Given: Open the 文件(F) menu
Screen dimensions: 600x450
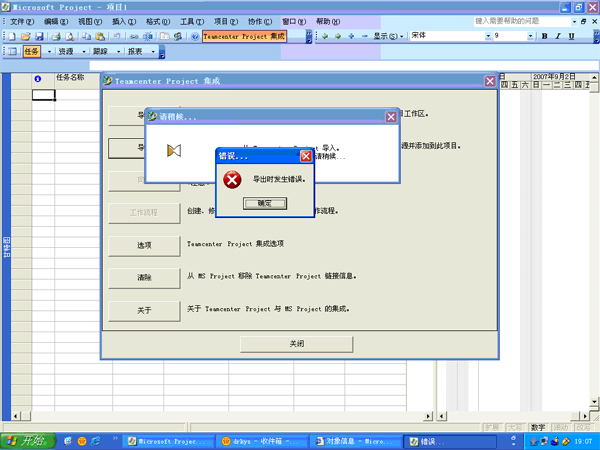Looking at the screenshot, I should click(22, 21).
